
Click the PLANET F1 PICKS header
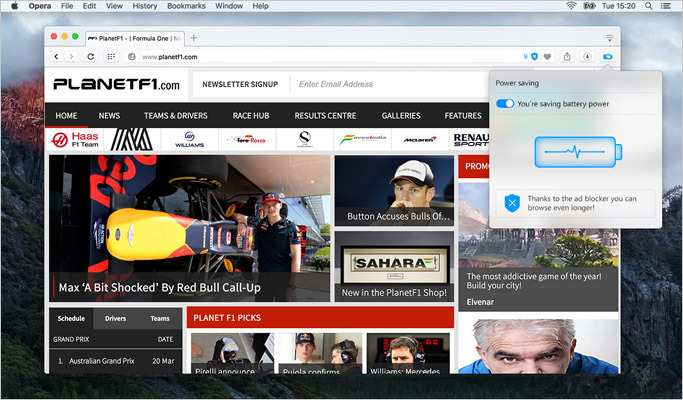(320, 318)
